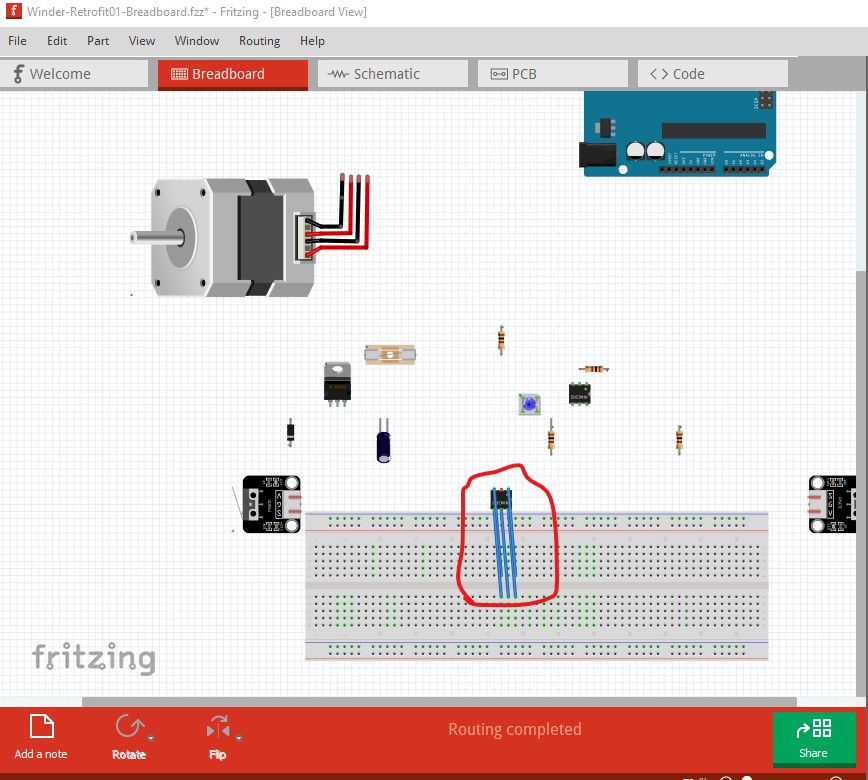Click the Routing completed status message
Image resolution: width=868 pixels, height=780 pixels.
pyautogui.click(x=514, y=729)
